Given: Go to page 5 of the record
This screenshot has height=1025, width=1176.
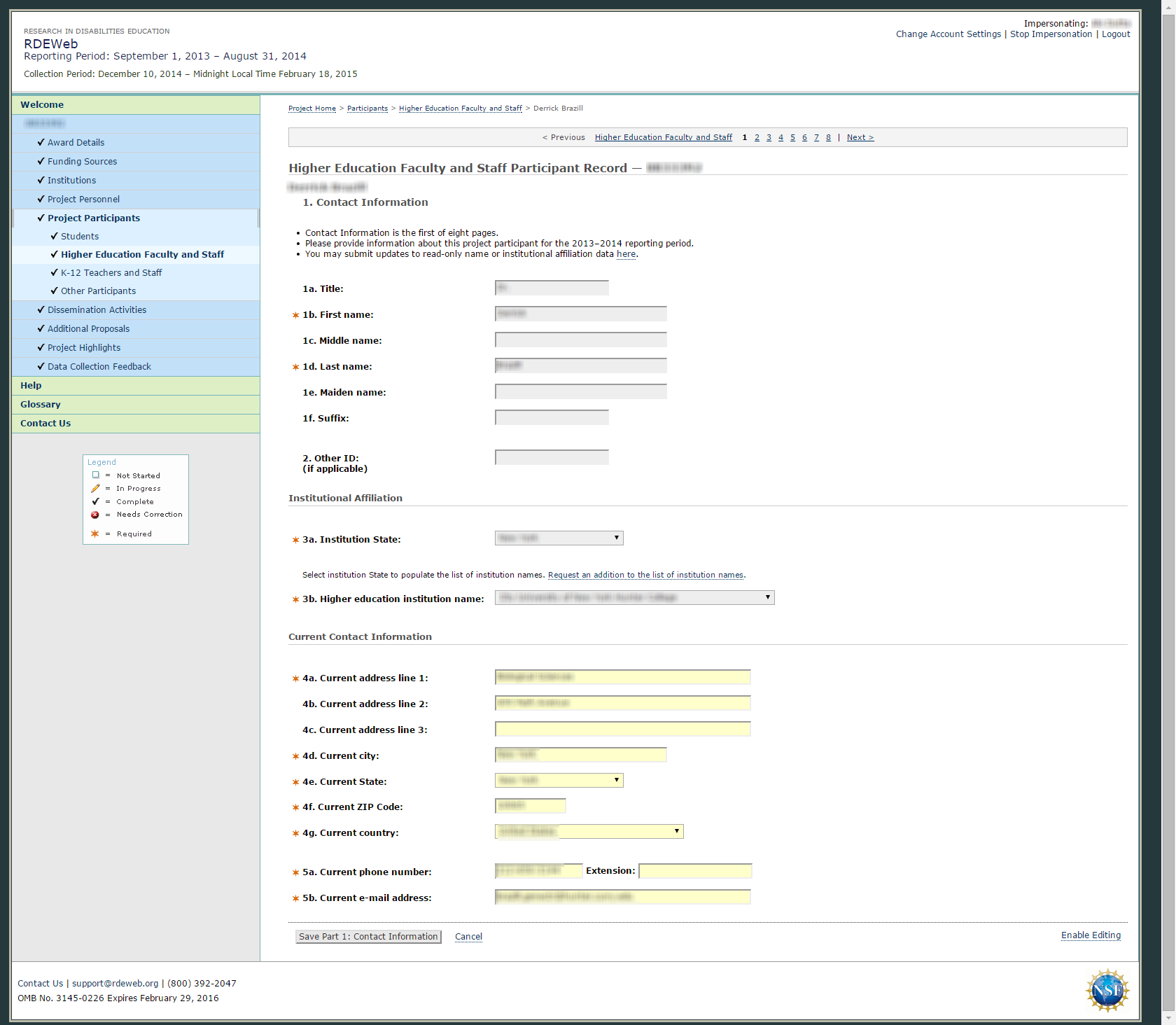Looking at the screenshot, I should [x=792, y=137].
